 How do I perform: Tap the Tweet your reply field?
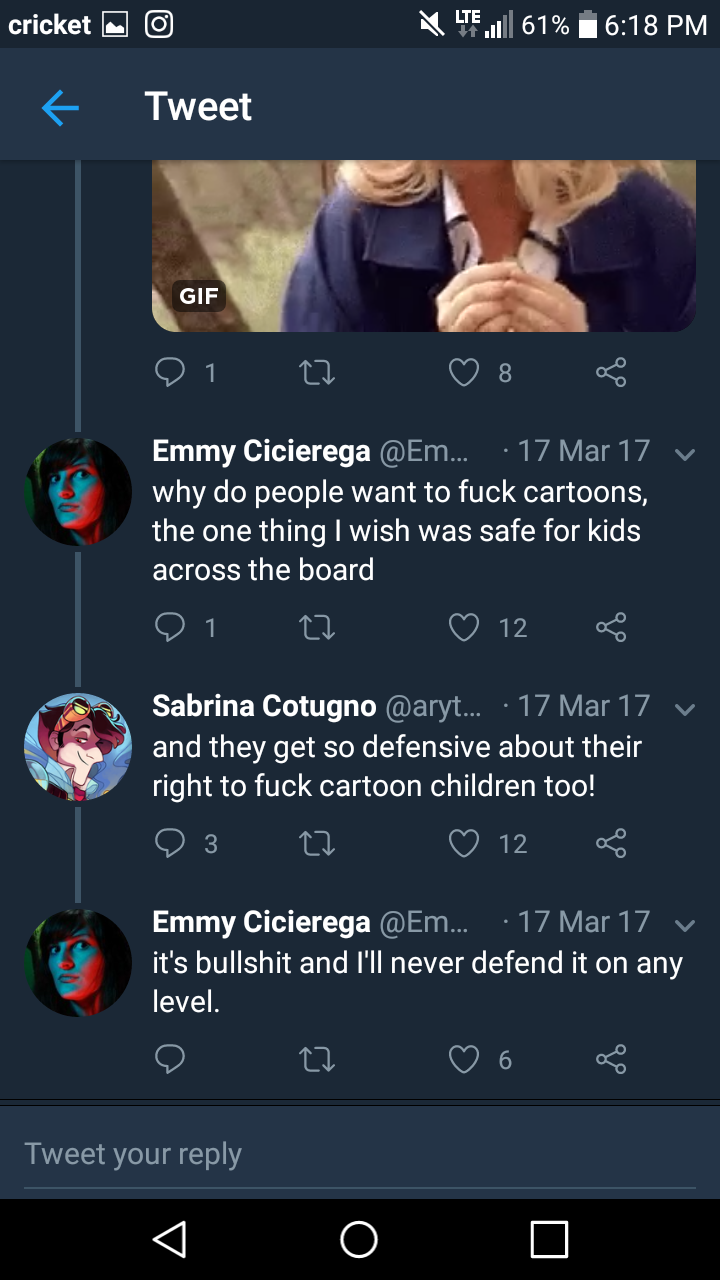tap(360, 1154)
